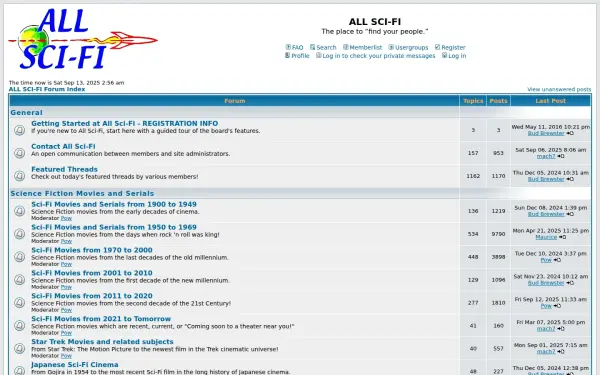
Task: Open the Memberlist page
Action: coord(365,47)
